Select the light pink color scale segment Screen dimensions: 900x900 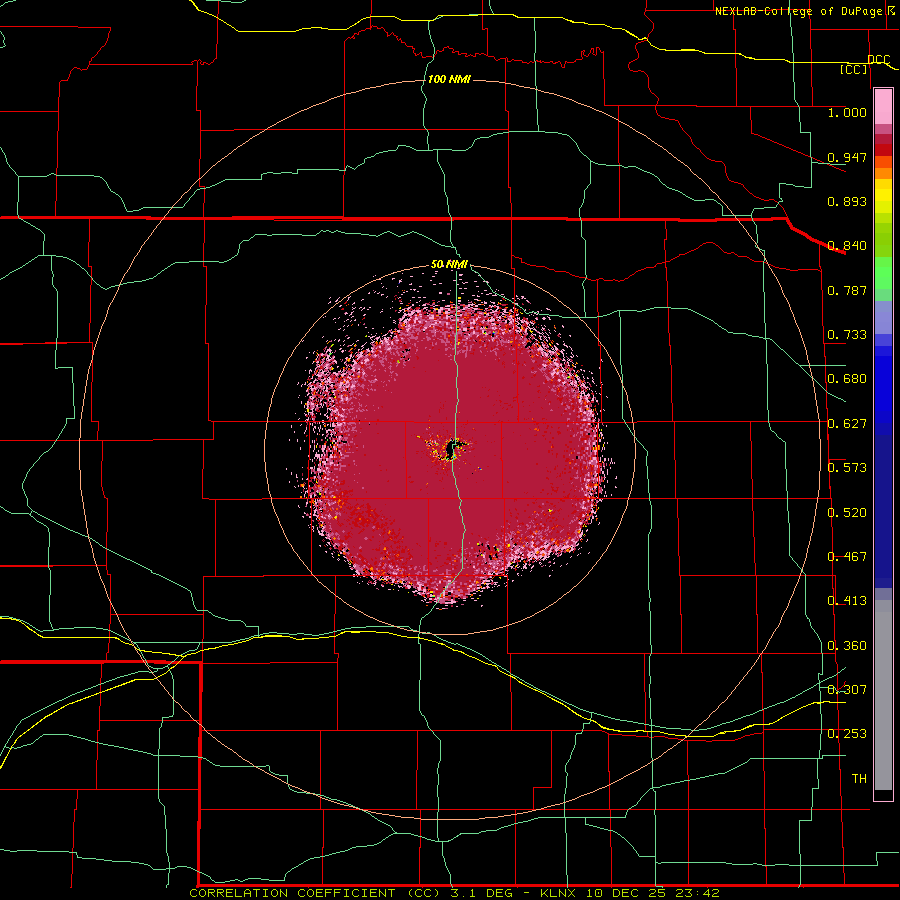pyautogui.click(x=883, y=107)
